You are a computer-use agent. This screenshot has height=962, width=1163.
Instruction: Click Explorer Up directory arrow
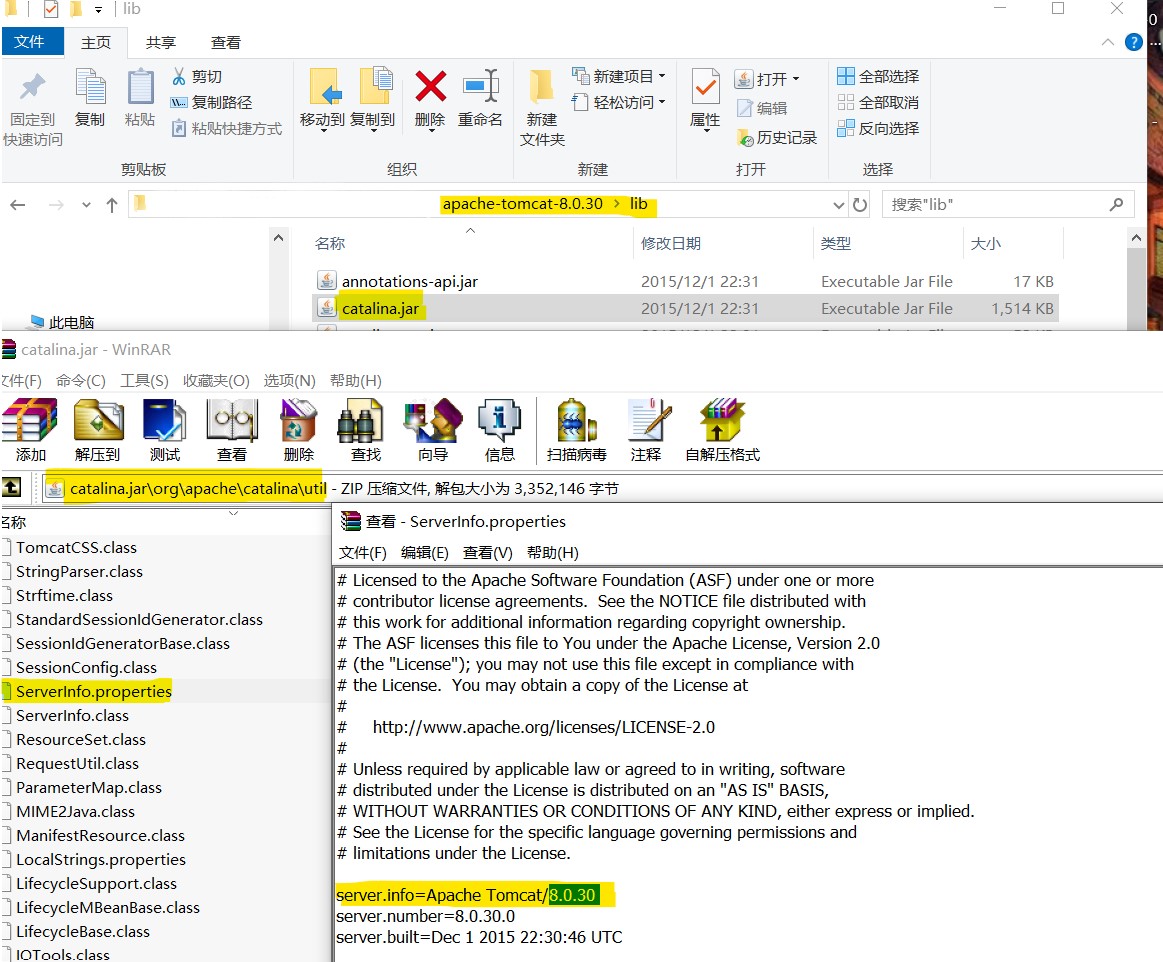tap(112, 205)
